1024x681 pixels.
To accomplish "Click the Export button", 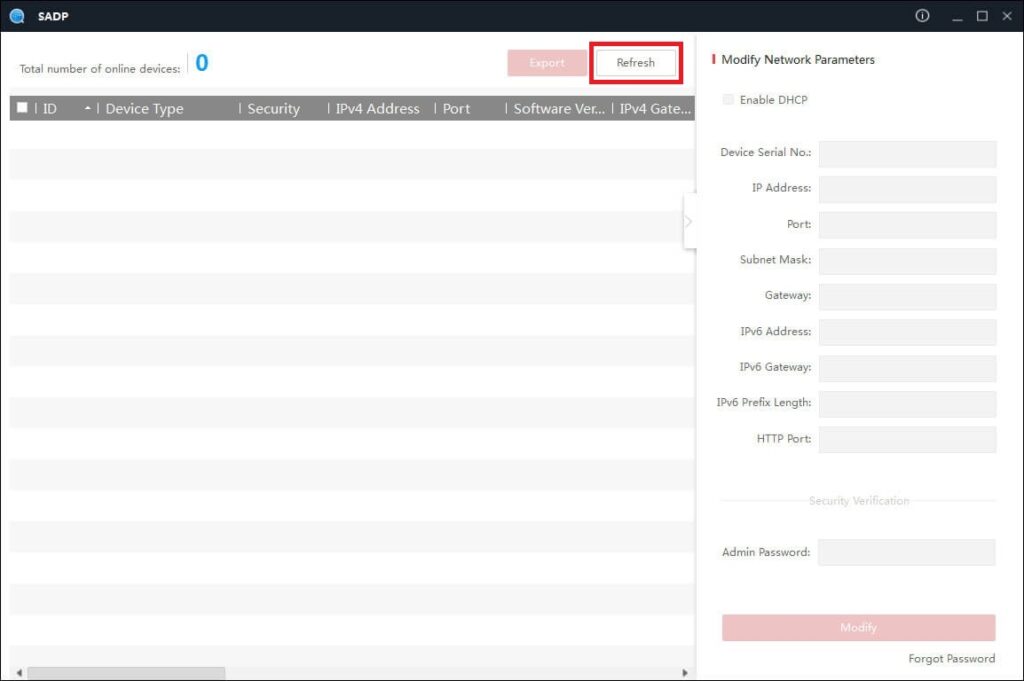I will tap(547, 63).
